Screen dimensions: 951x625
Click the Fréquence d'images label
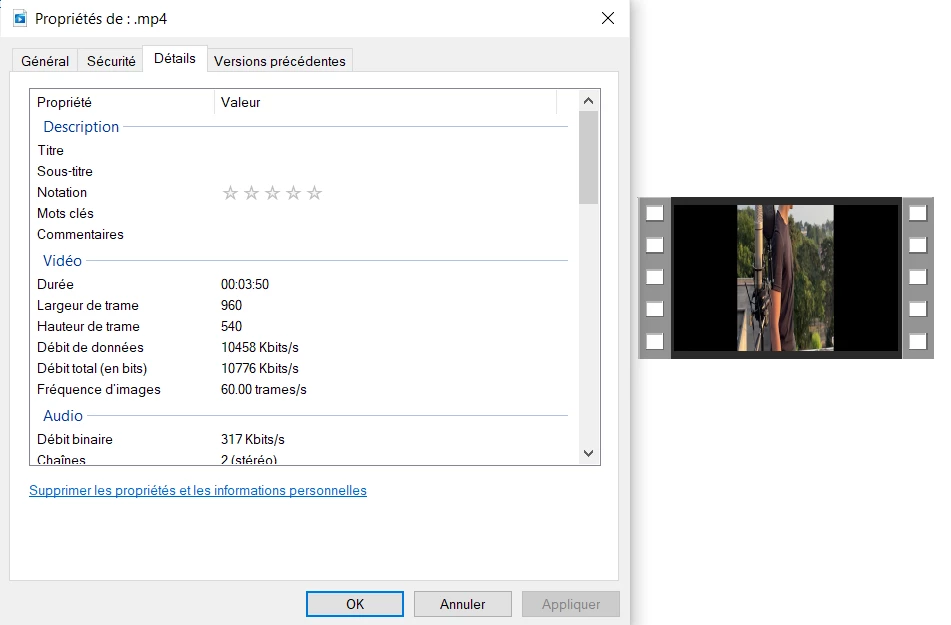(x=99, y=390)
